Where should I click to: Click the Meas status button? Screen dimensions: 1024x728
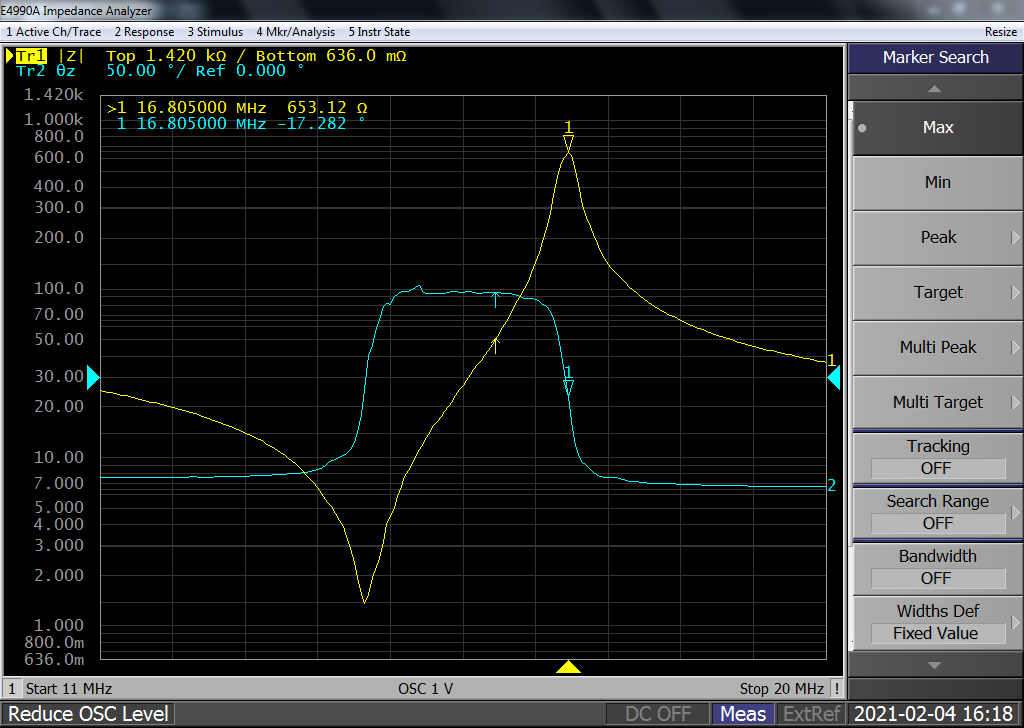(743, 714)
